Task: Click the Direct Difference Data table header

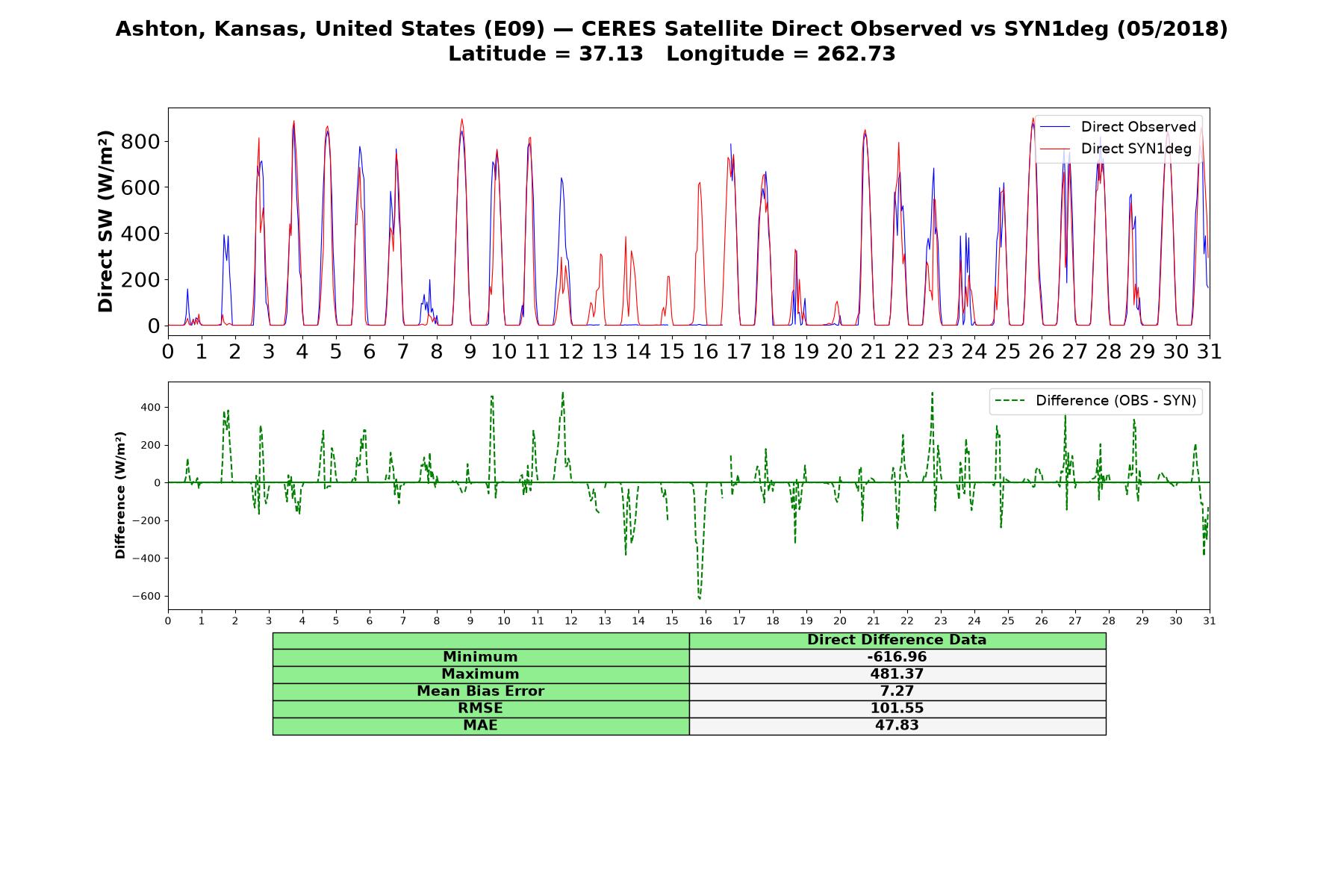Action: [x=897, y=640]
